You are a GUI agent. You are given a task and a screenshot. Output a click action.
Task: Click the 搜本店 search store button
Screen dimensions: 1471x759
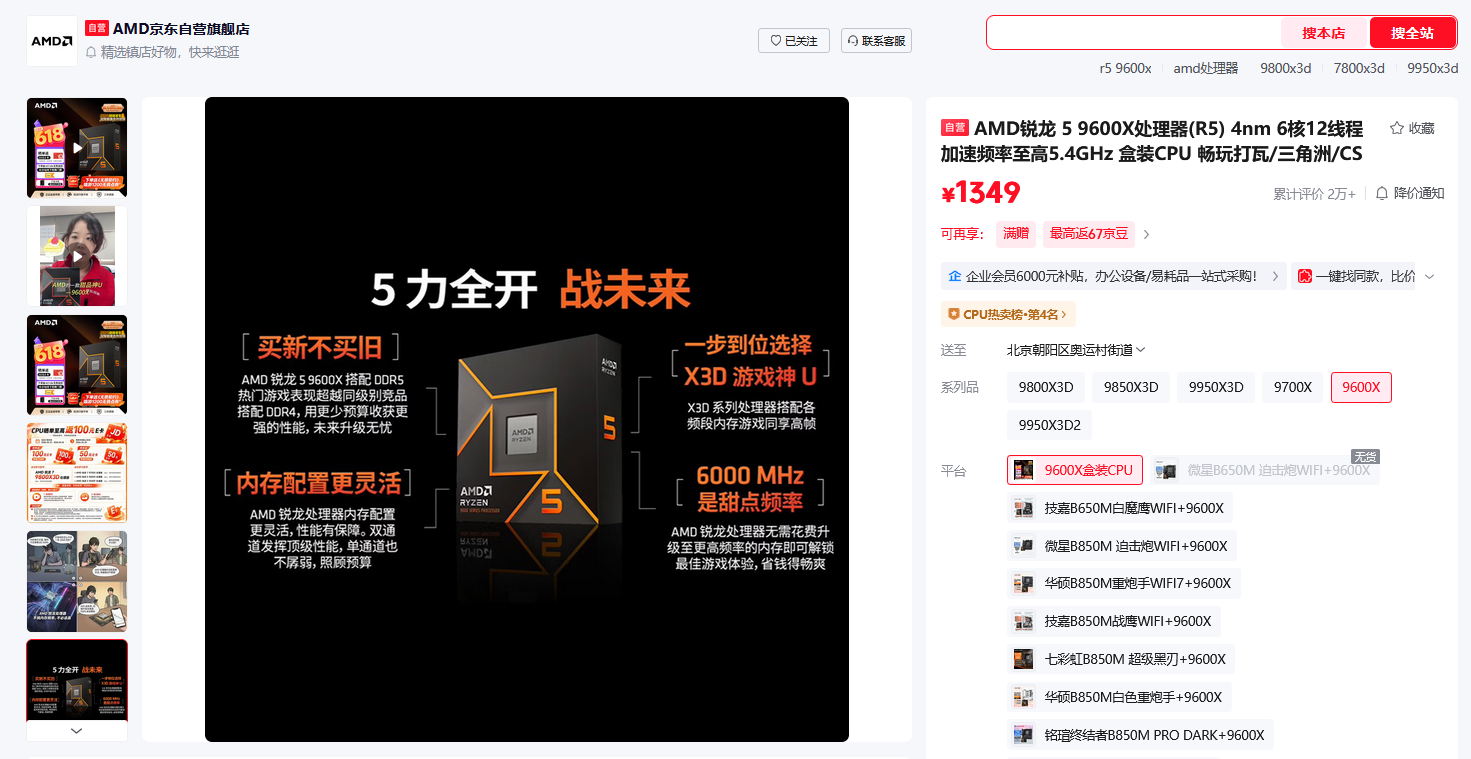1324,33
